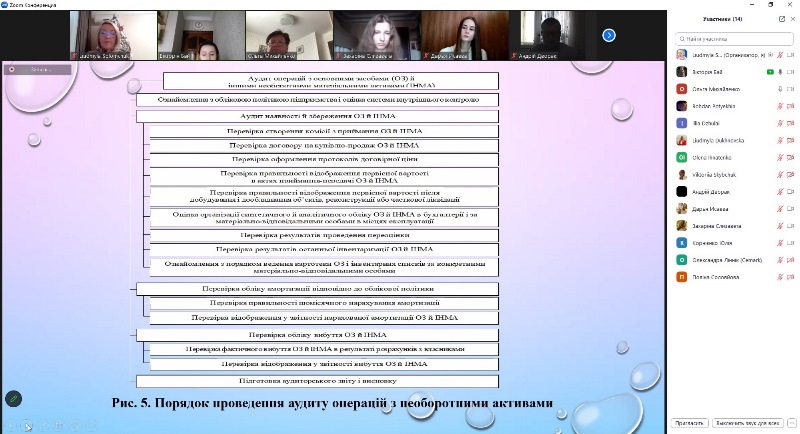Screen dimensions: 800x434
Task: Click camera icon for Viktoriia Slybchuk
Action: 791,174
